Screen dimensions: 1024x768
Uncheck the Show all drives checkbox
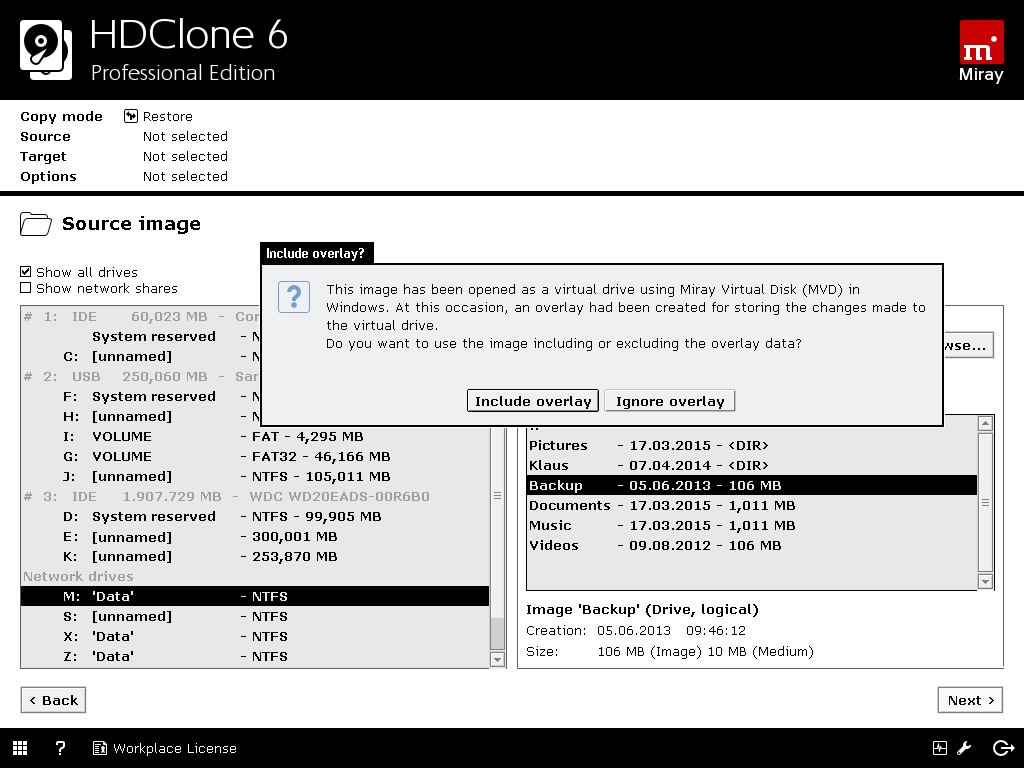(25, 272)
